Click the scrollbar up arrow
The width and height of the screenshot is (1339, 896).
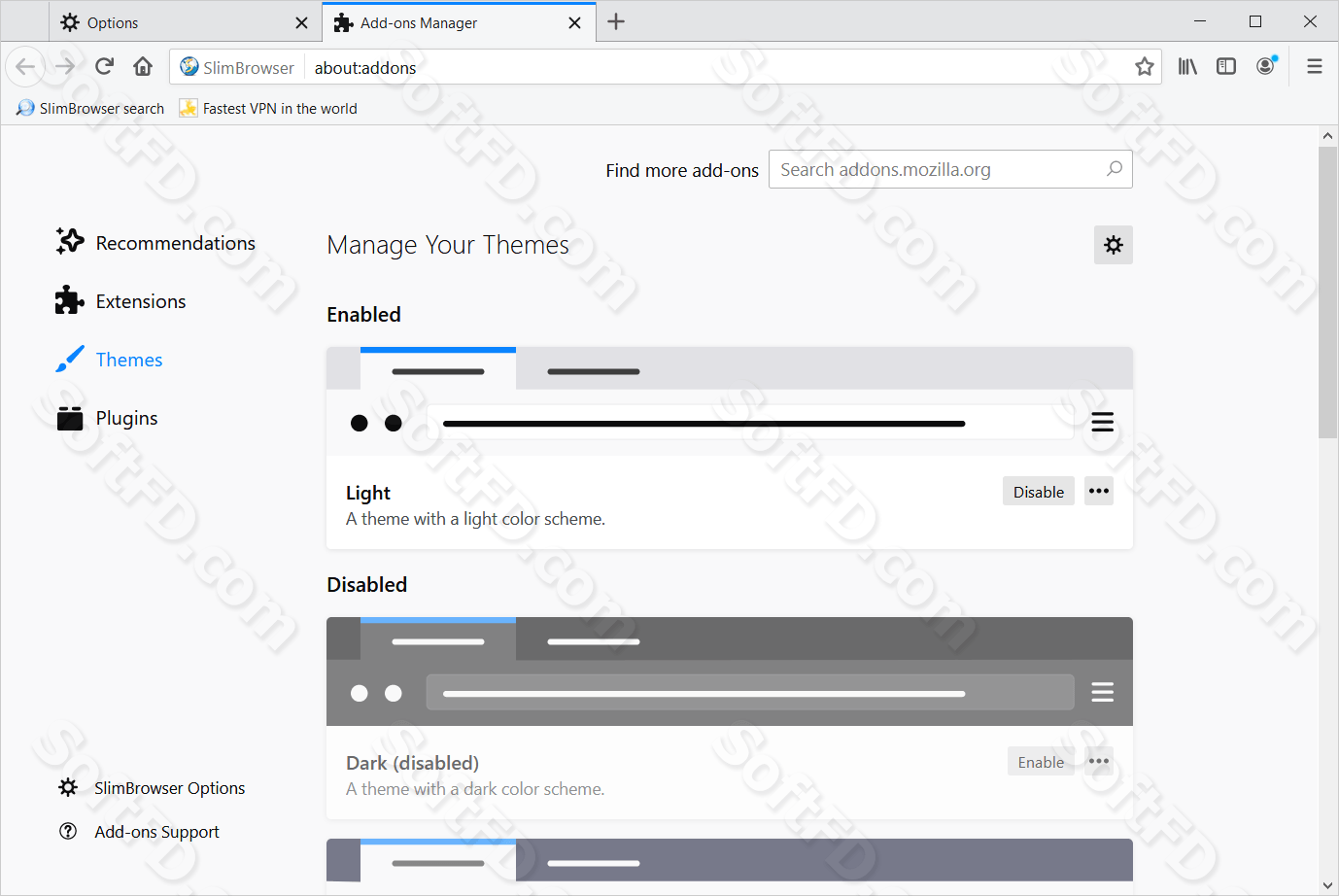pos(1328,135)
